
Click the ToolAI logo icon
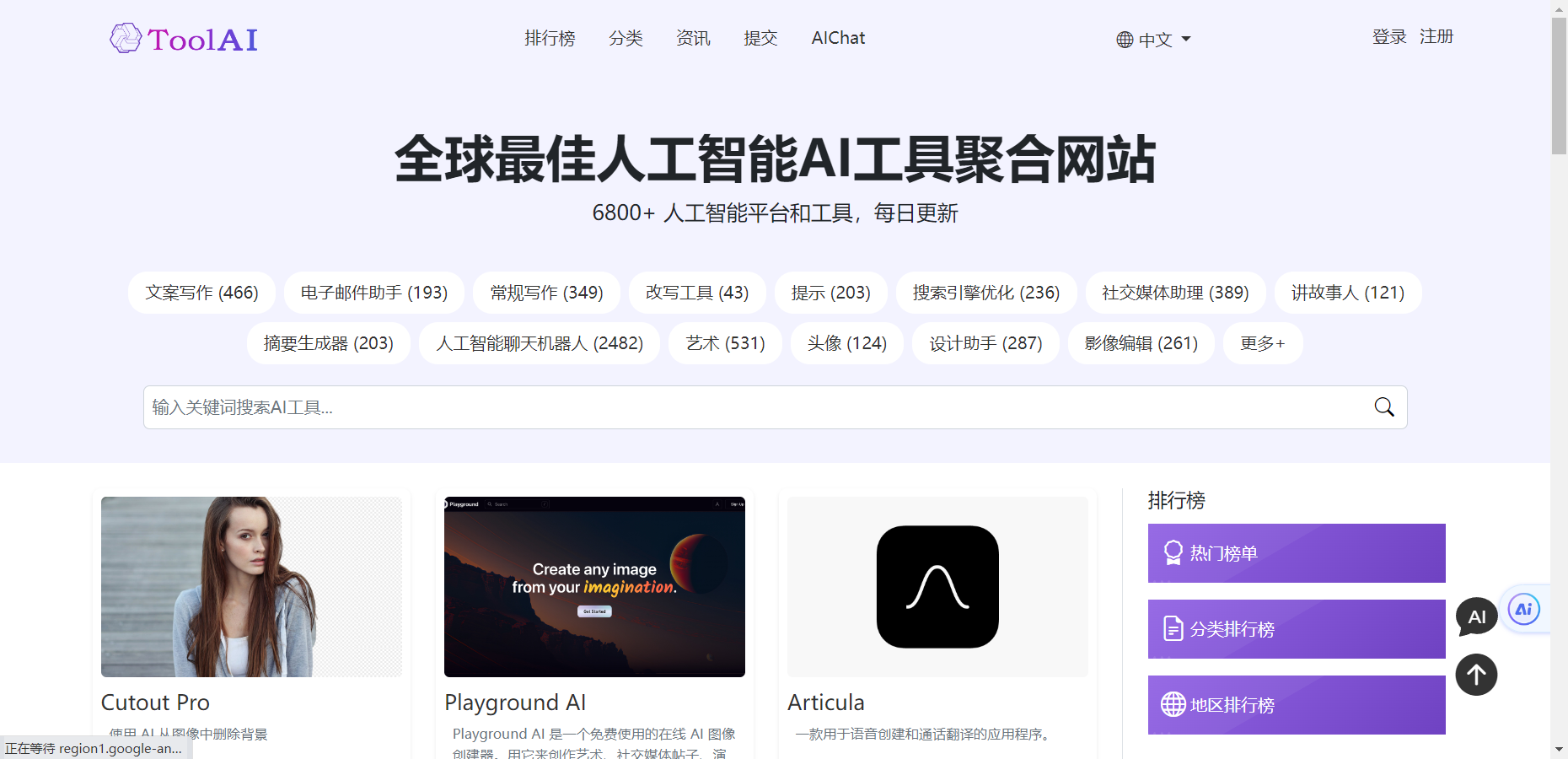click(126, 38)
